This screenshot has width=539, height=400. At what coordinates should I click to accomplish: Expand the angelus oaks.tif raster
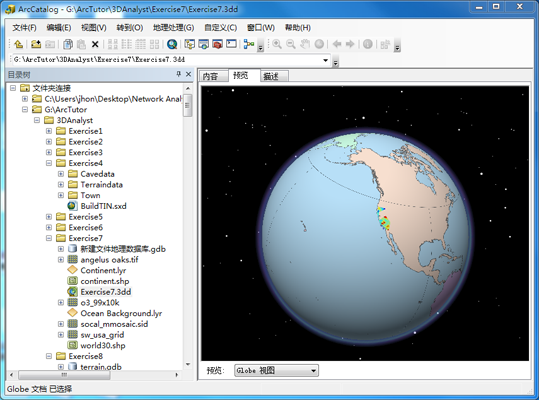61,259
